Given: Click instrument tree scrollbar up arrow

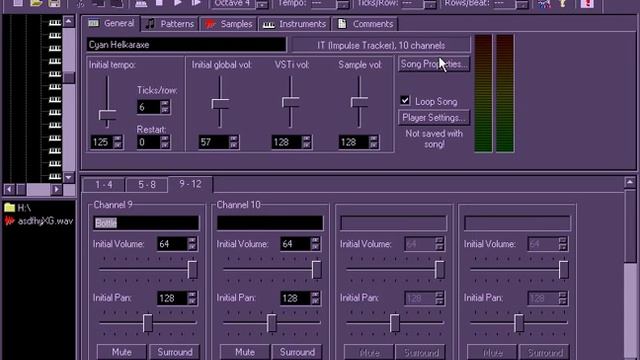Looking at the screenshot, I should coord(69,21).
